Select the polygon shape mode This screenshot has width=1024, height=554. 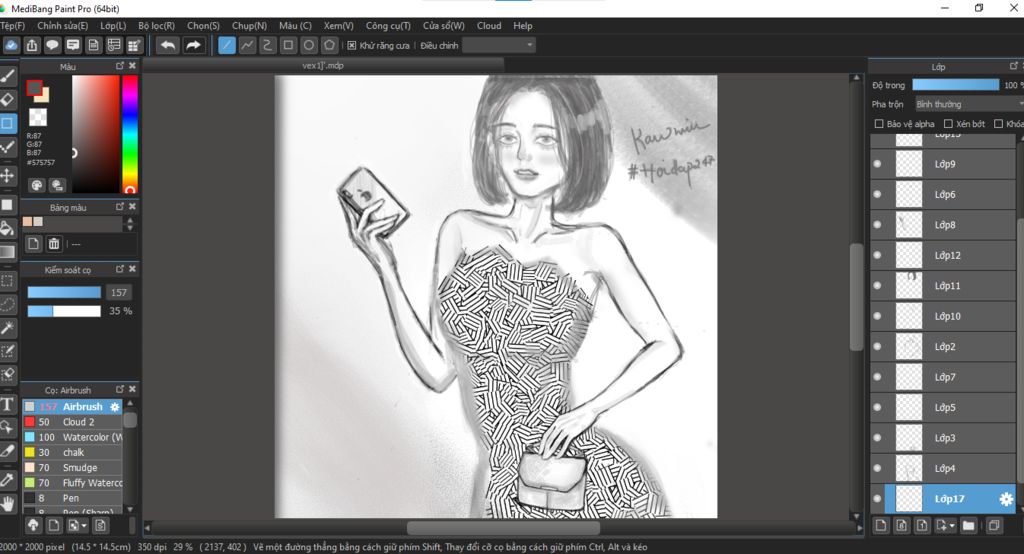[x=330, y=45]
